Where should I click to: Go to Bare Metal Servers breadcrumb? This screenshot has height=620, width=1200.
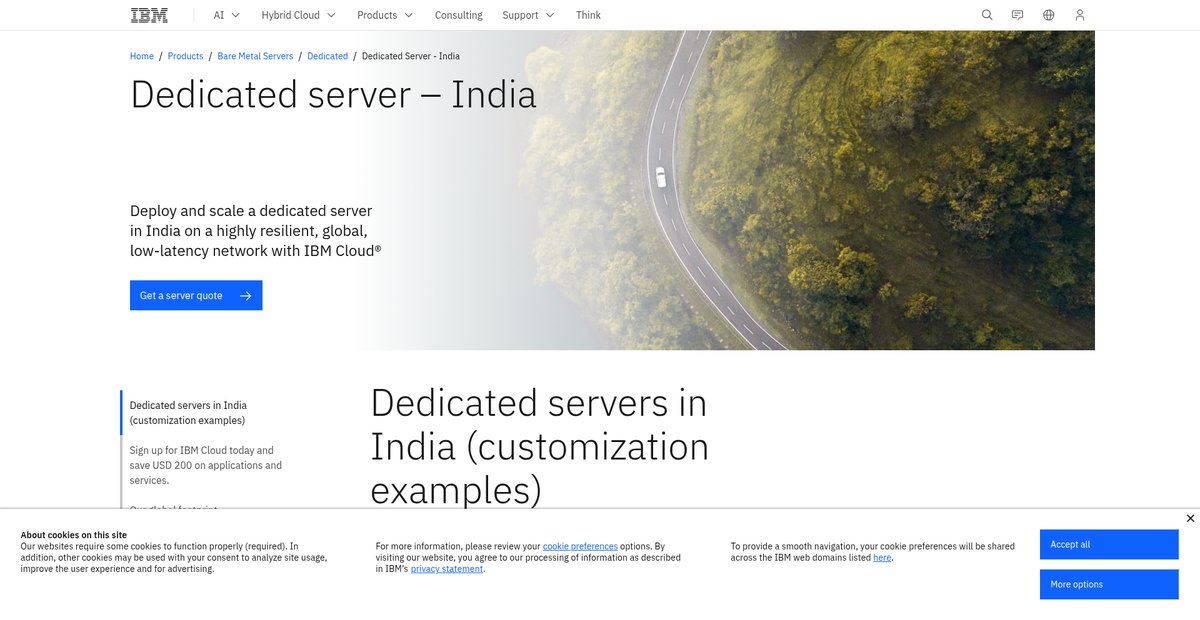[255, 56]
